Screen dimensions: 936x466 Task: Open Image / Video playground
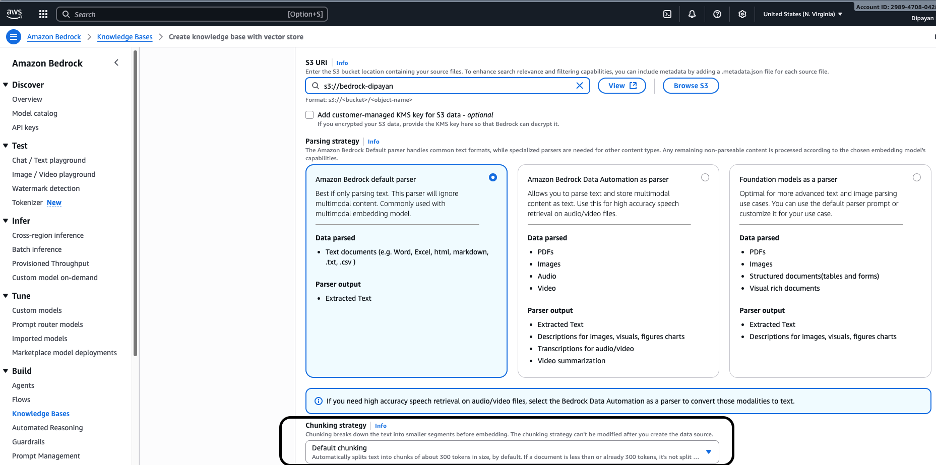(54, 174)
